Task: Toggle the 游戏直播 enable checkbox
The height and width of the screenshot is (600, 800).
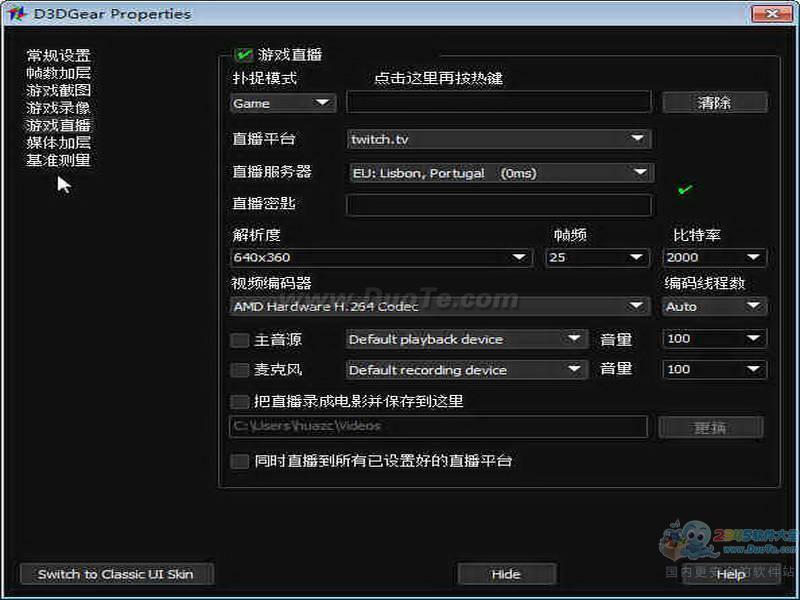Action: pyautogui.click(x=243, y=54)
